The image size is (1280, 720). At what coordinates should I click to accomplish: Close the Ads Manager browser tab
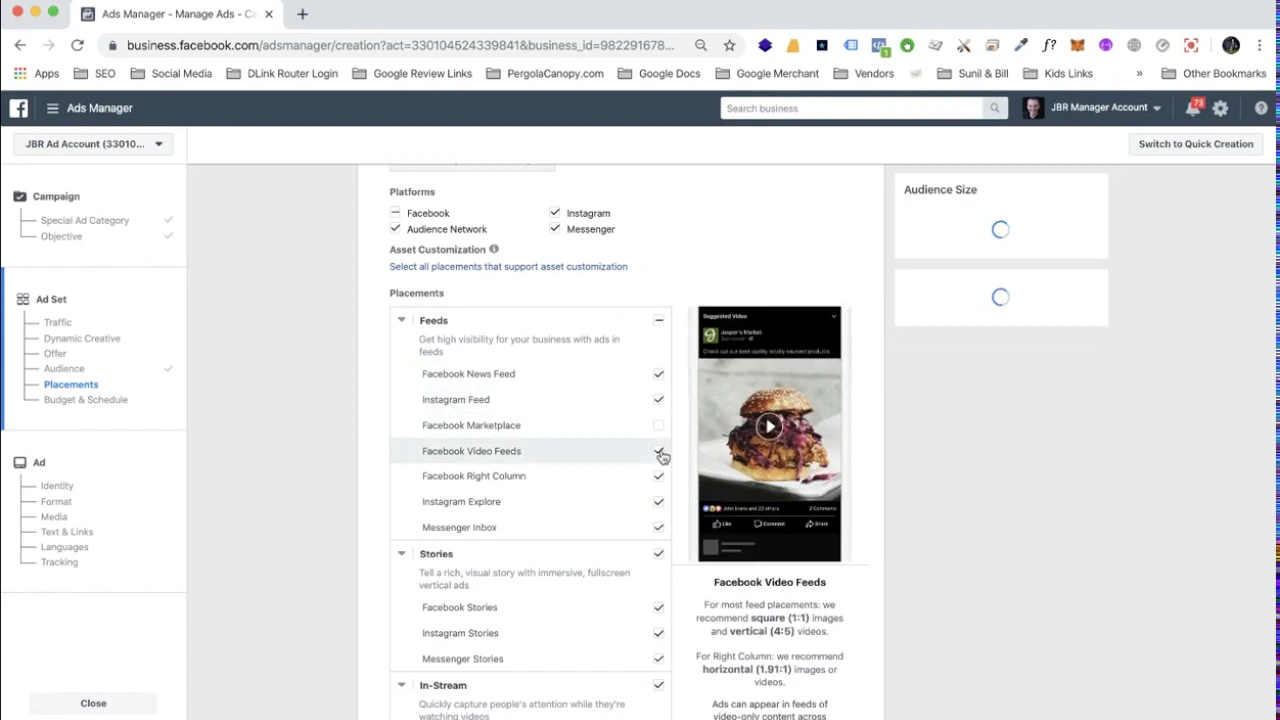click(x=268, y=14)
